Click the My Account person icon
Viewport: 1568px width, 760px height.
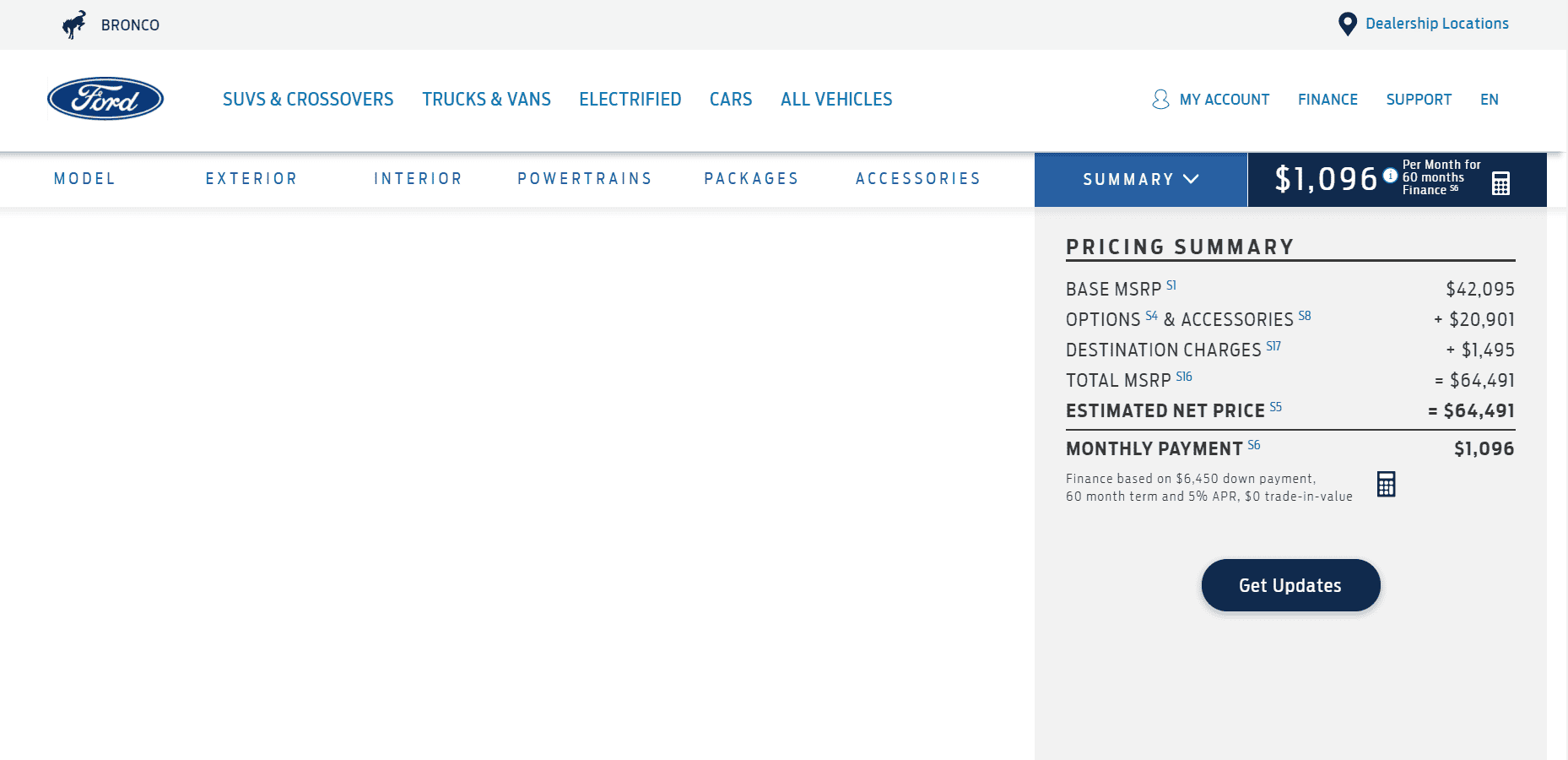pyautogui.click(x=1160, y=100)
